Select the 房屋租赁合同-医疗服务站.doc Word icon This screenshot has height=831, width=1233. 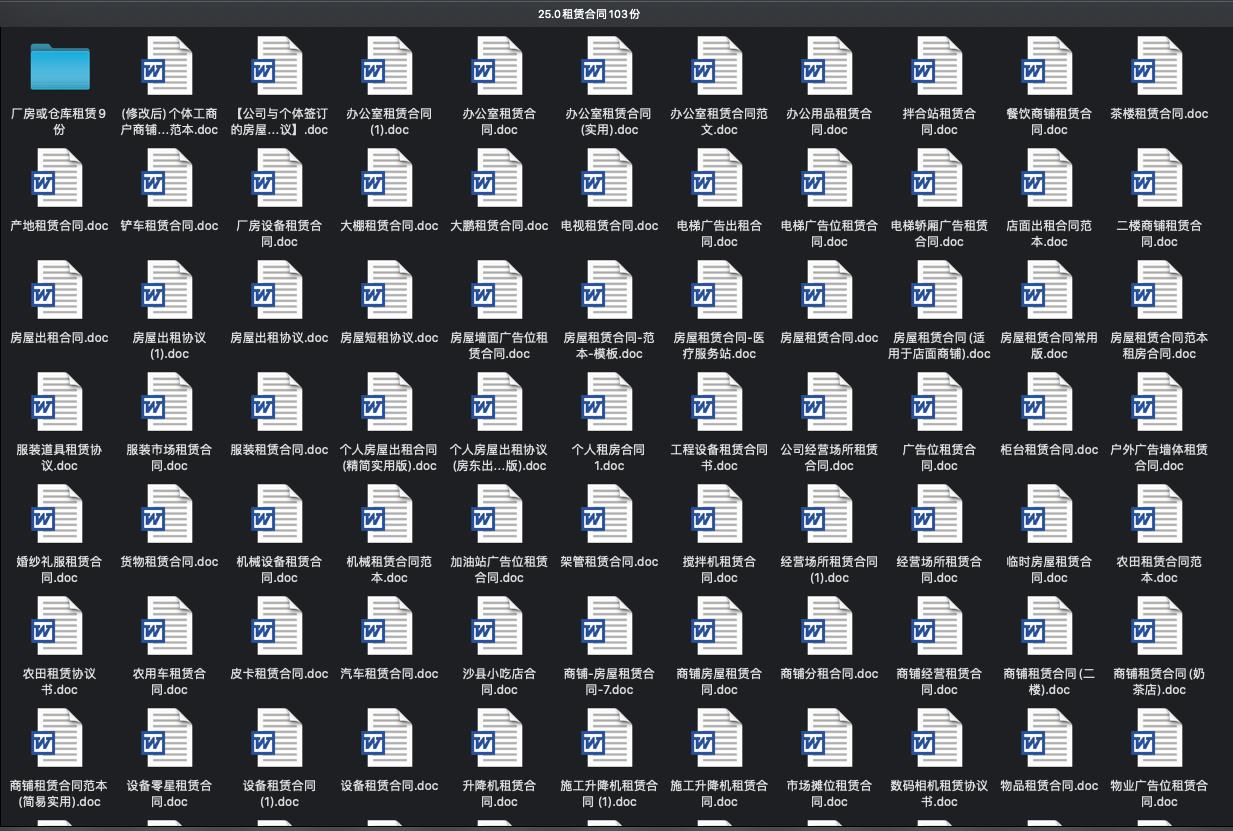click(719, 290)
